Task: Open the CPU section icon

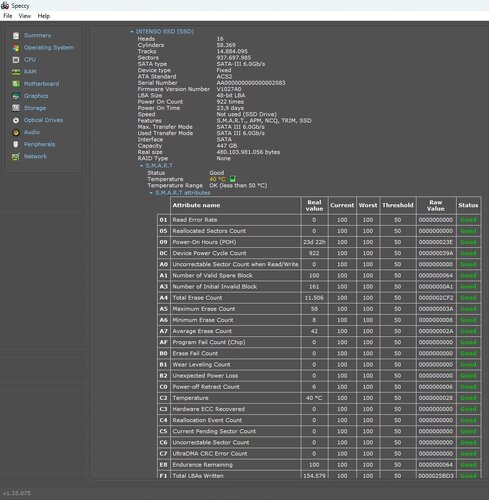Action: pos(16,60)
